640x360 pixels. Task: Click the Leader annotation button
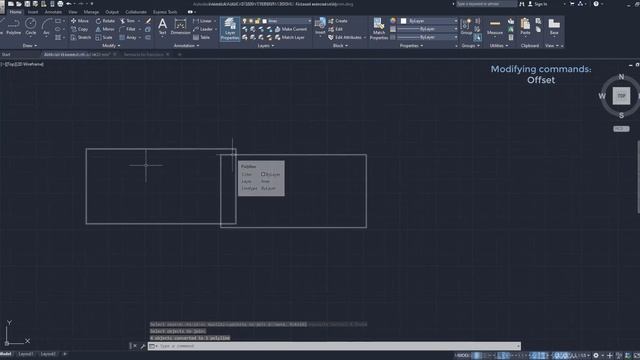point(203,29)
